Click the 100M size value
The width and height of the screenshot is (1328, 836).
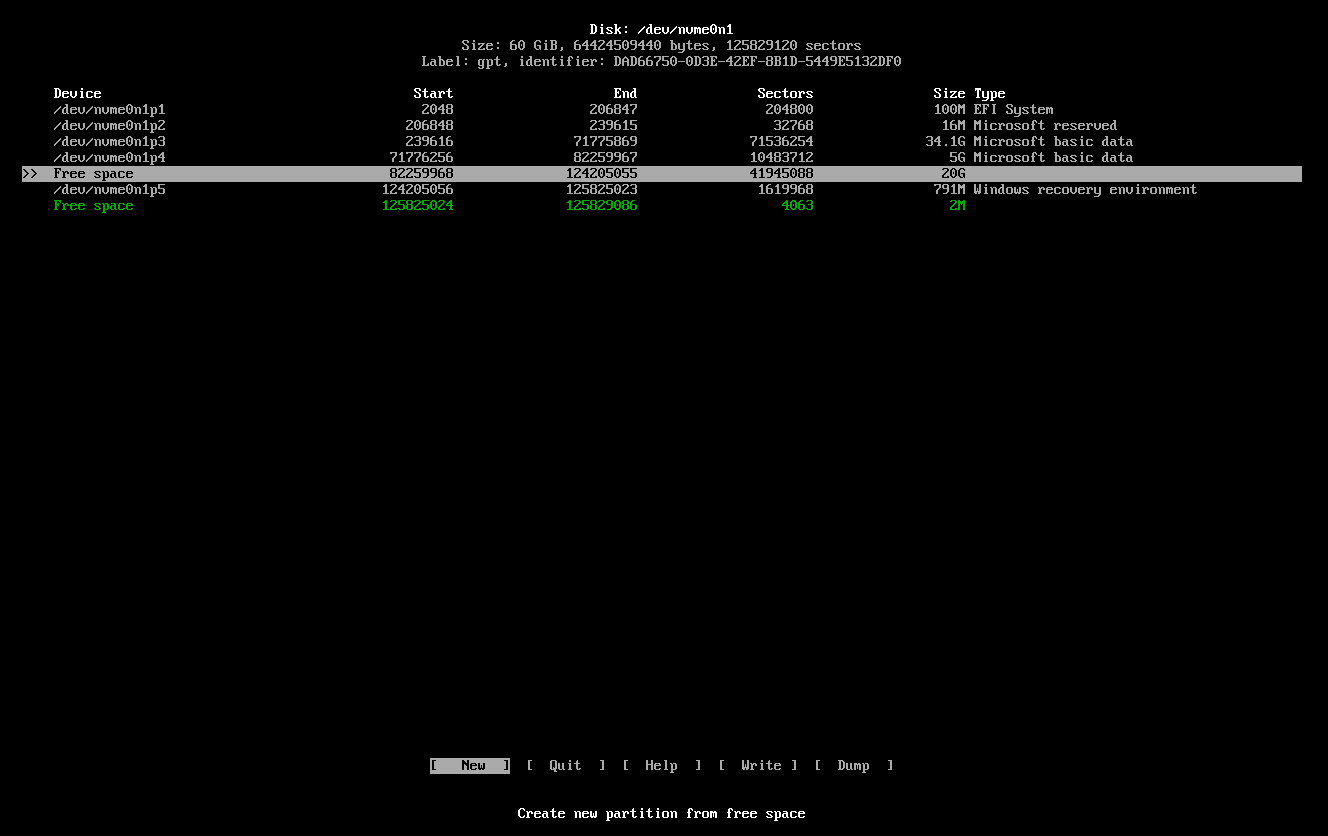coord(950,110)
